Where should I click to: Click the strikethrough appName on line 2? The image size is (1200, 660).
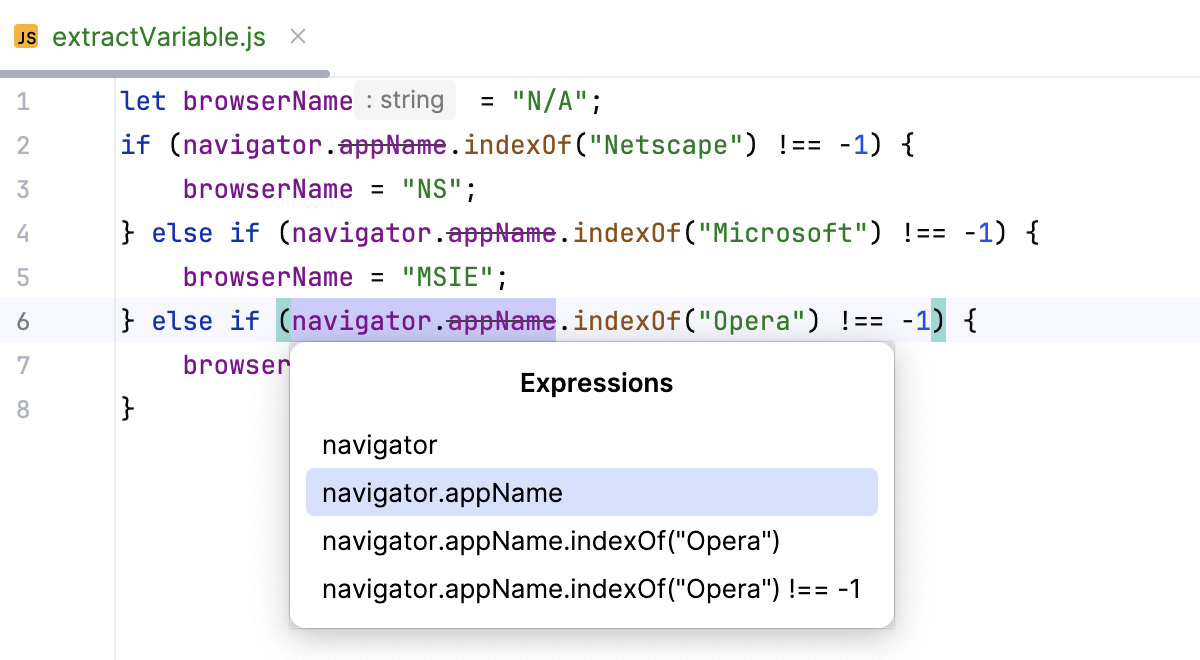point(392,144)
